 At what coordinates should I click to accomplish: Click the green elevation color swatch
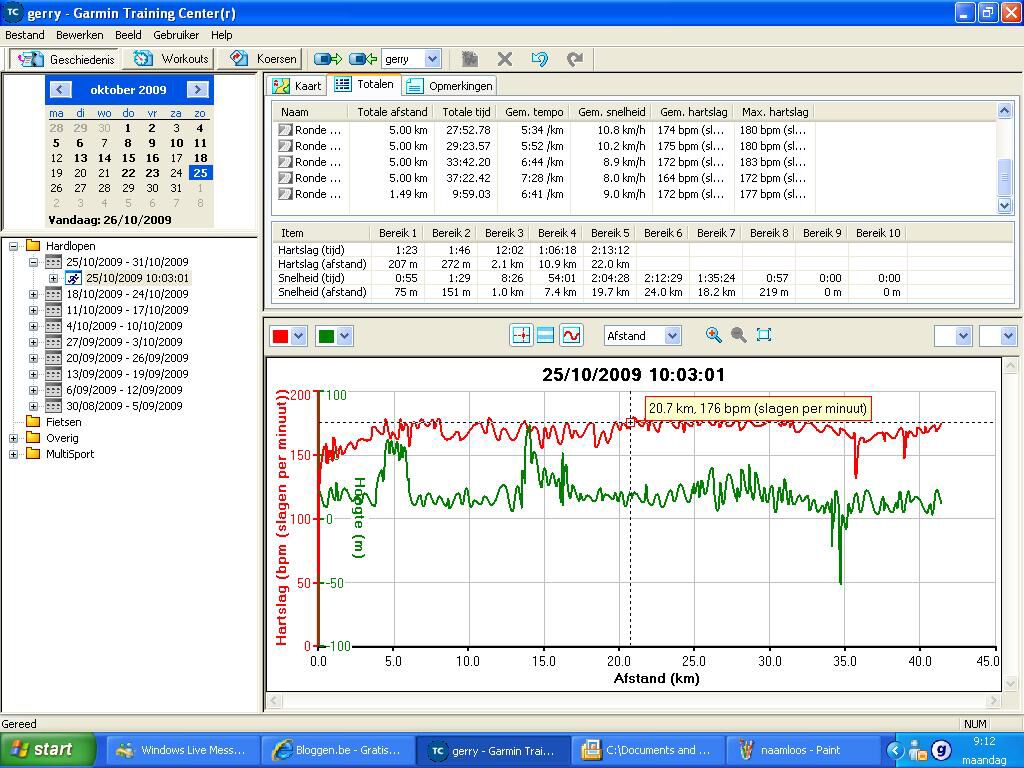click(326, 336)
